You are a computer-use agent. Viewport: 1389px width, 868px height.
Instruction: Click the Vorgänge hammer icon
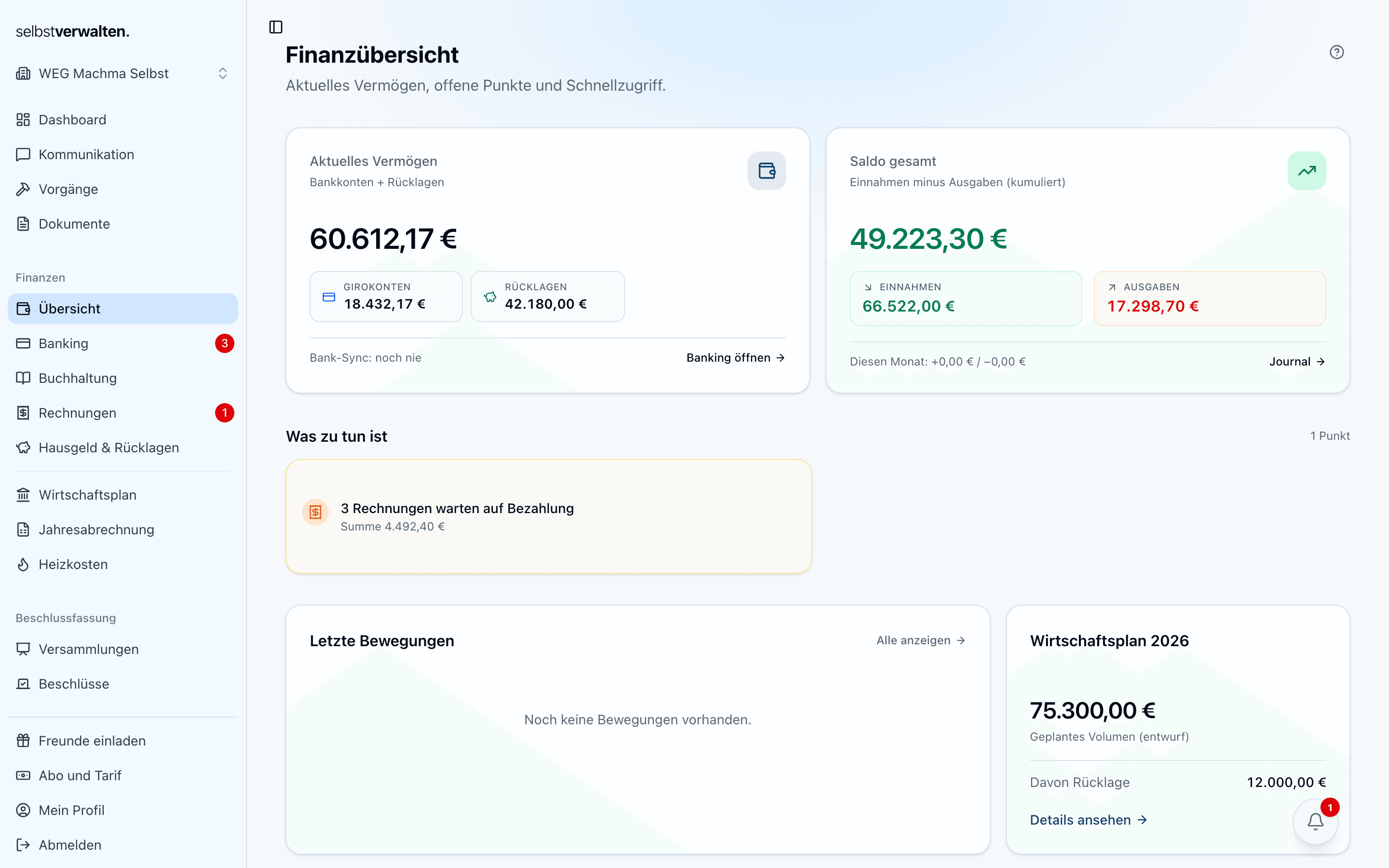pyautogui.click(x=23, y=189)
